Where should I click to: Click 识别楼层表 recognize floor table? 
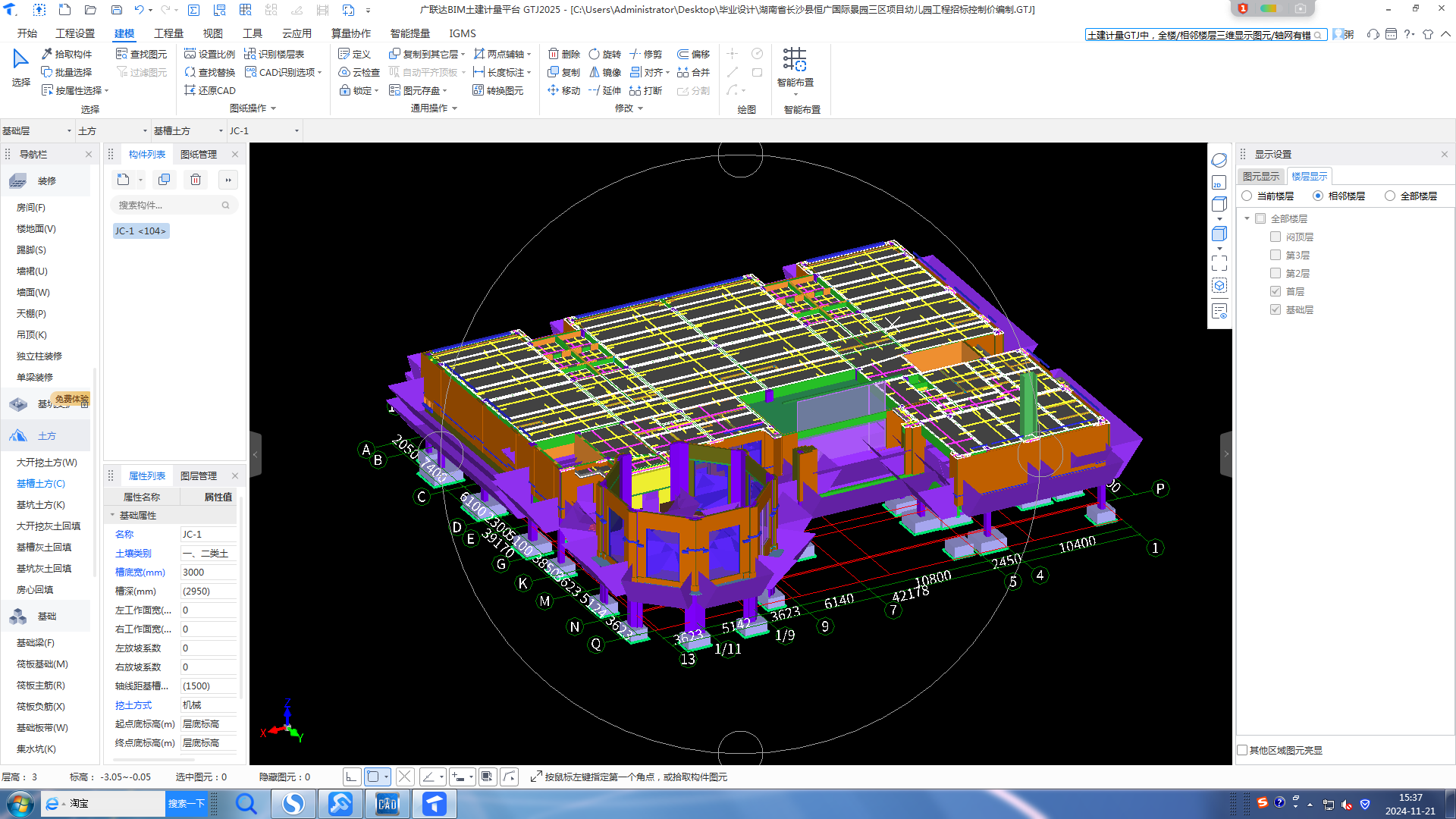pyautogui.click(x=275, y=54)
